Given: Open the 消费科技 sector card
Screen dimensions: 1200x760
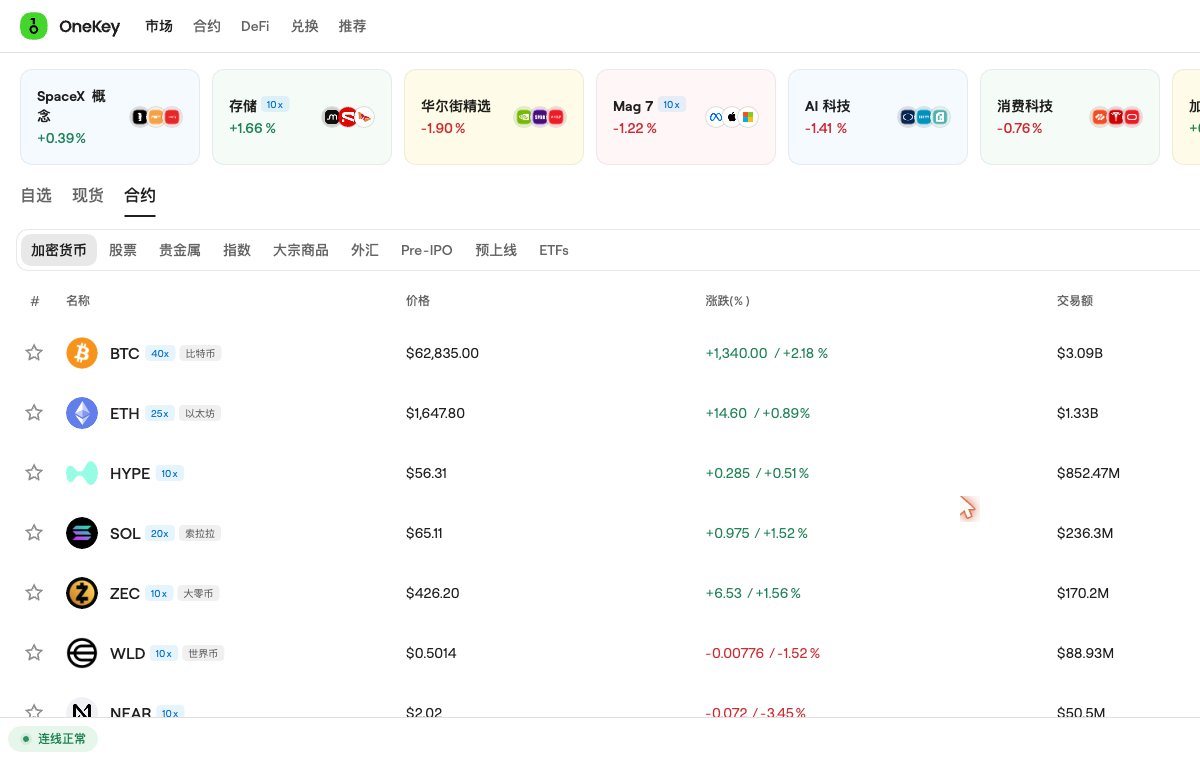Looking at the screenshot, I should click(x=1070, y=117).
